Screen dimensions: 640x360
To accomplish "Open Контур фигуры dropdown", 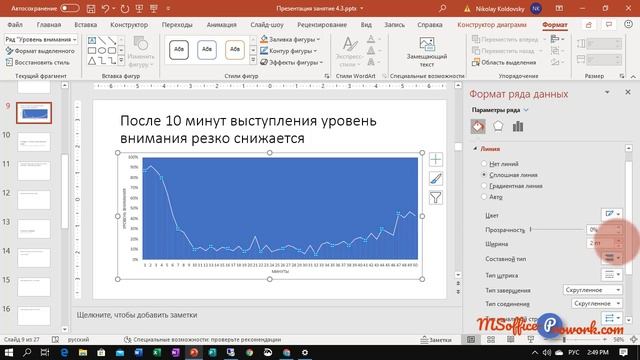I will 288,51.
